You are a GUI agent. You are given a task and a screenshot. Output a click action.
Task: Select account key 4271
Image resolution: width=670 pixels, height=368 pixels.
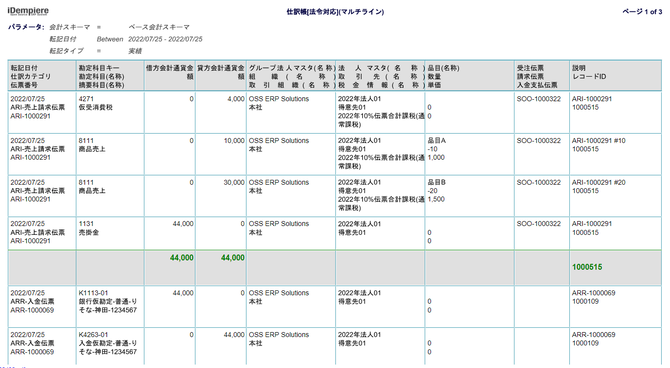pos(86,99)
